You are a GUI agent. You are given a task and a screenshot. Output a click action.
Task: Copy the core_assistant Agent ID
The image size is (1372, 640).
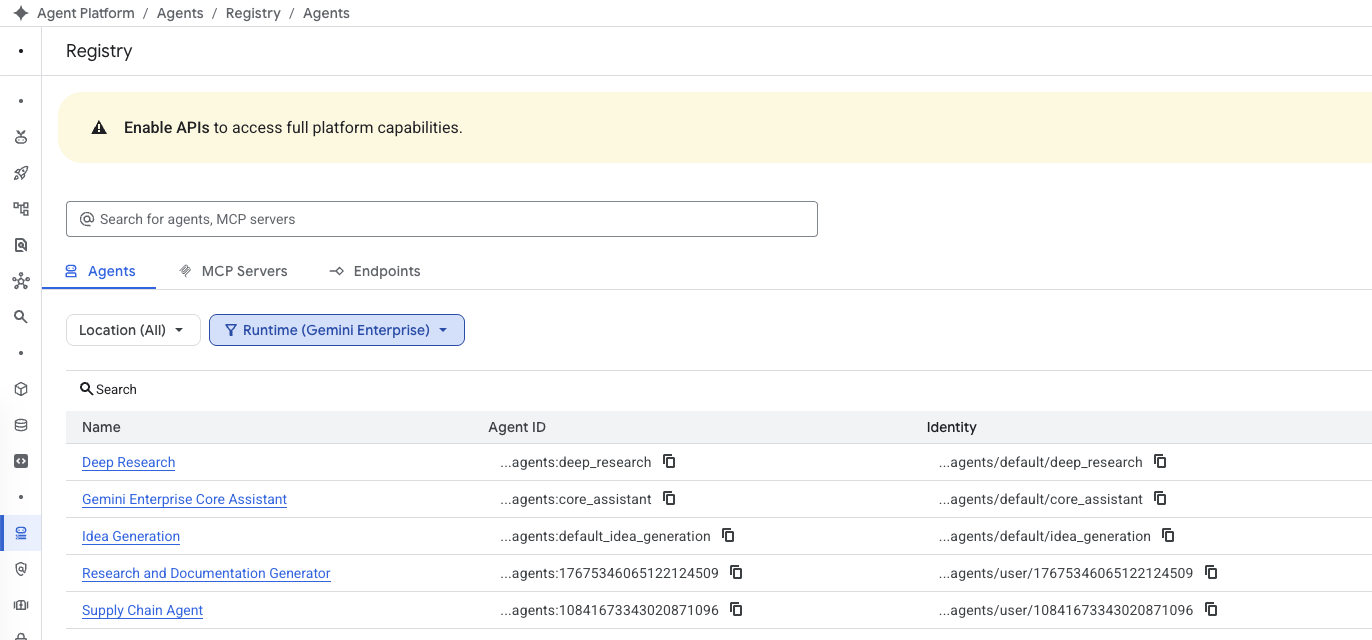point(670,498)
